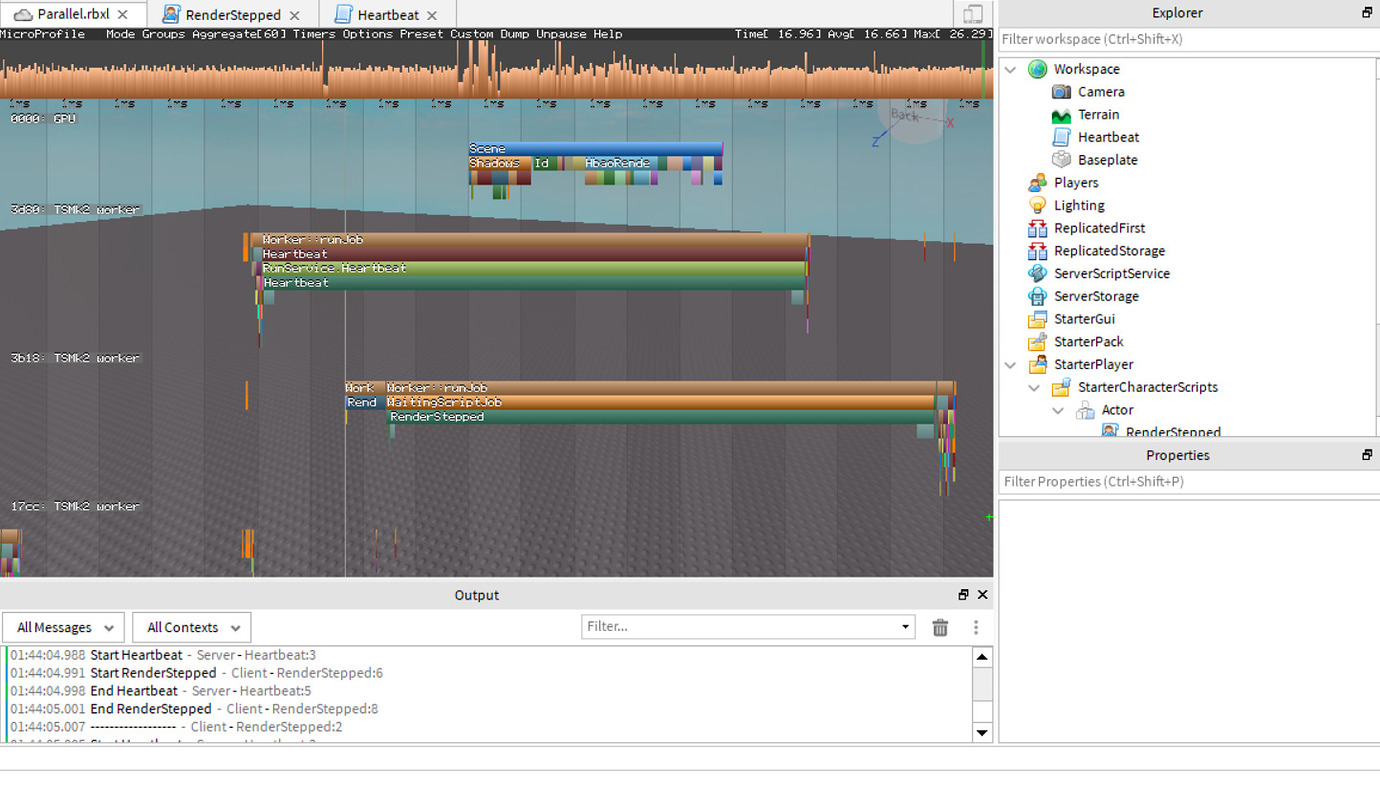Click the ServerScriptService icon in Explorer
Screen dimensions: 1380x806
point(1037,273)
